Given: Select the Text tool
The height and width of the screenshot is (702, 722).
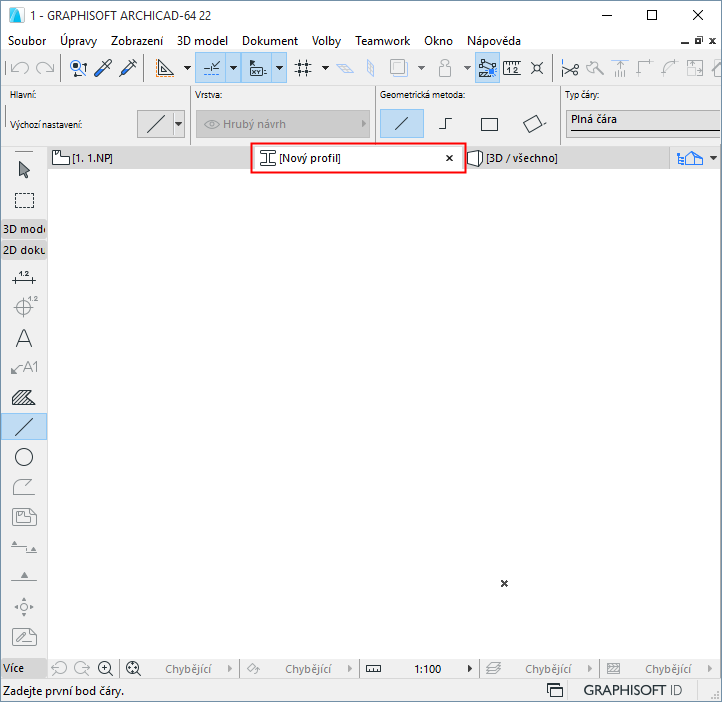Looking at the screenshot, I should 24,338.
